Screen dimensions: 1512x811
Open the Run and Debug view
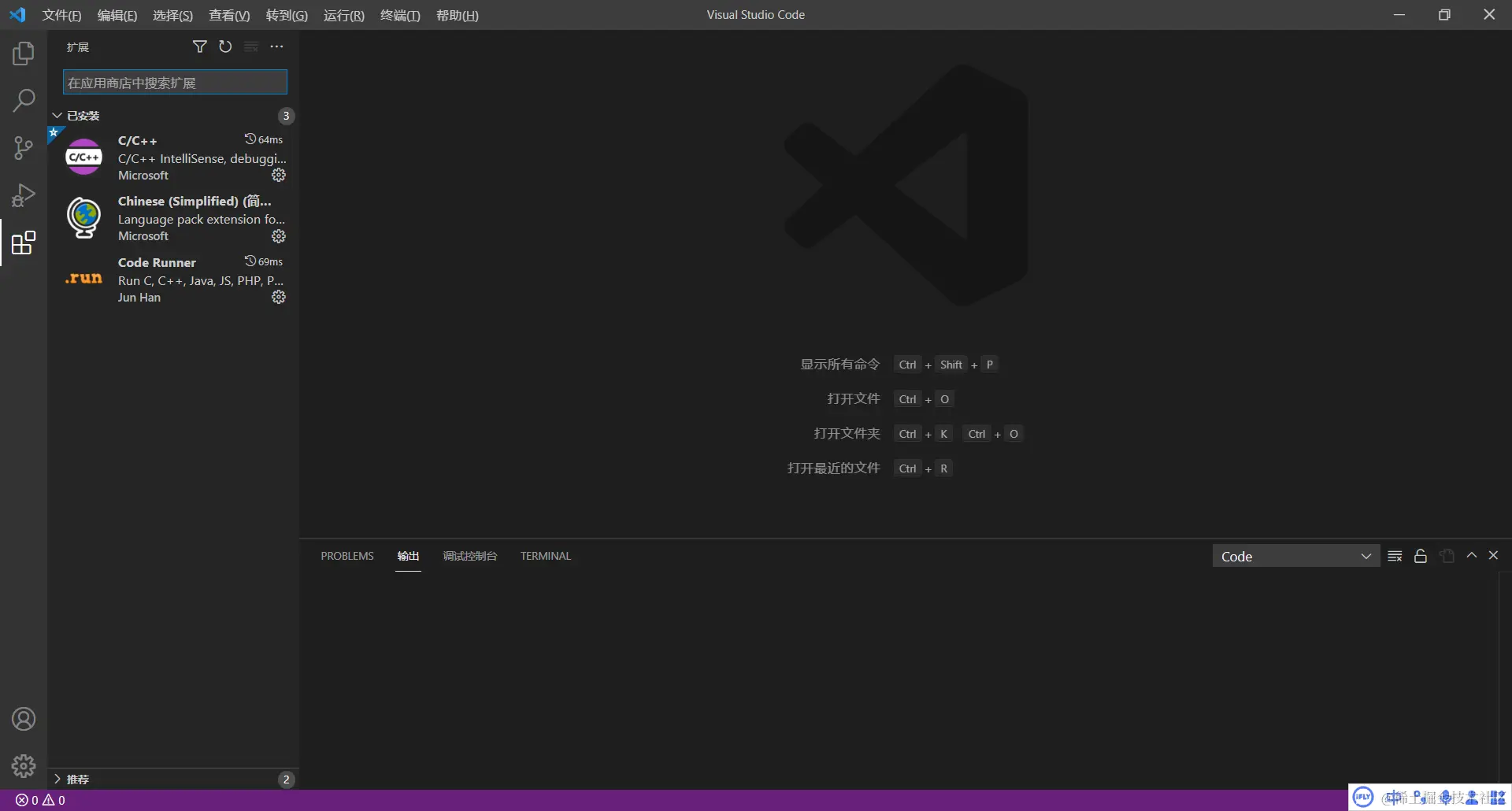tap(24, 195)
